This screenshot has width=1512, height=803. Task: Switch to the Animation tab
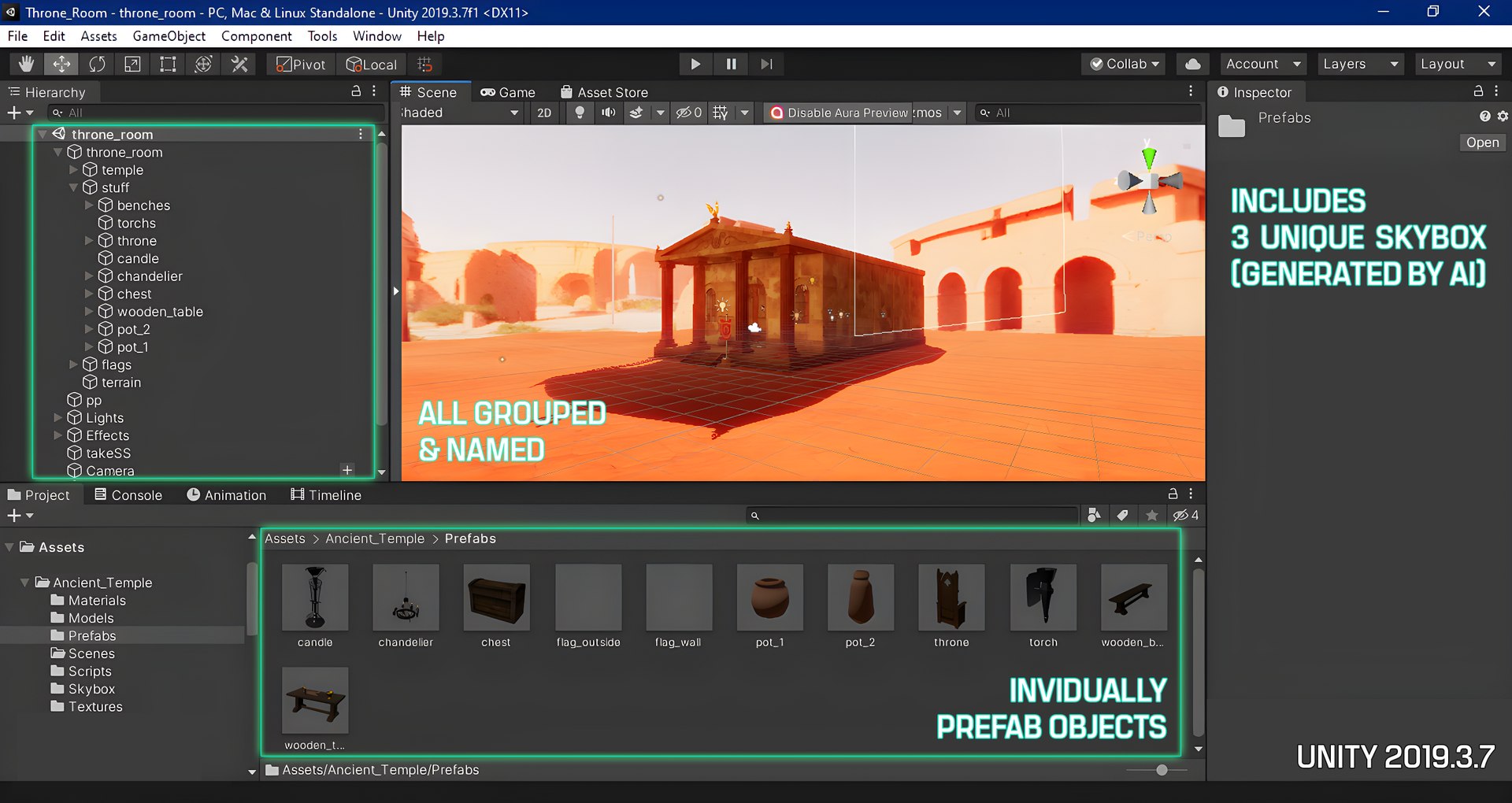point(227,495)
